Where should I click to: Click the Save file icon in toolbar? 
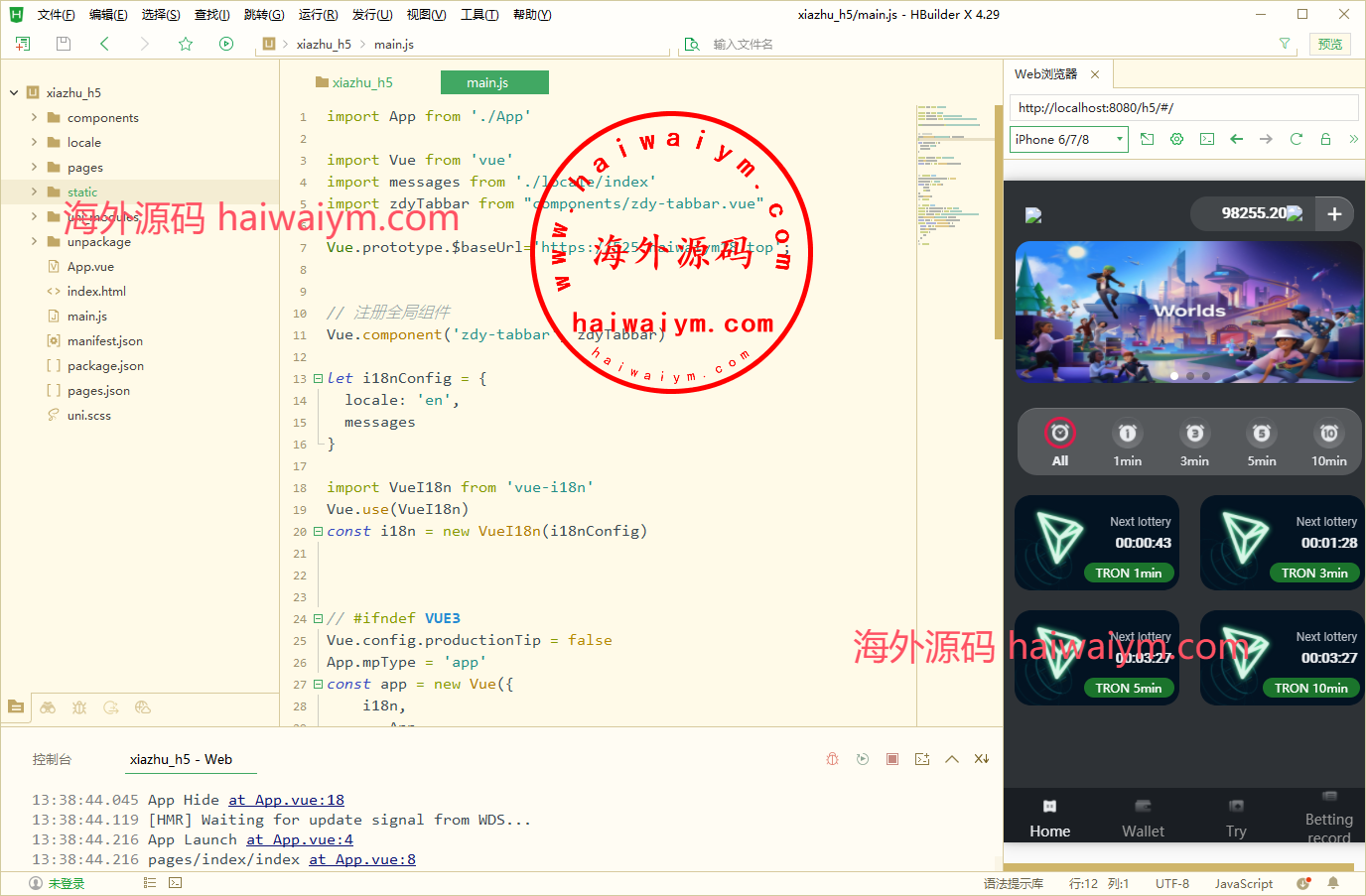point(64,44)
